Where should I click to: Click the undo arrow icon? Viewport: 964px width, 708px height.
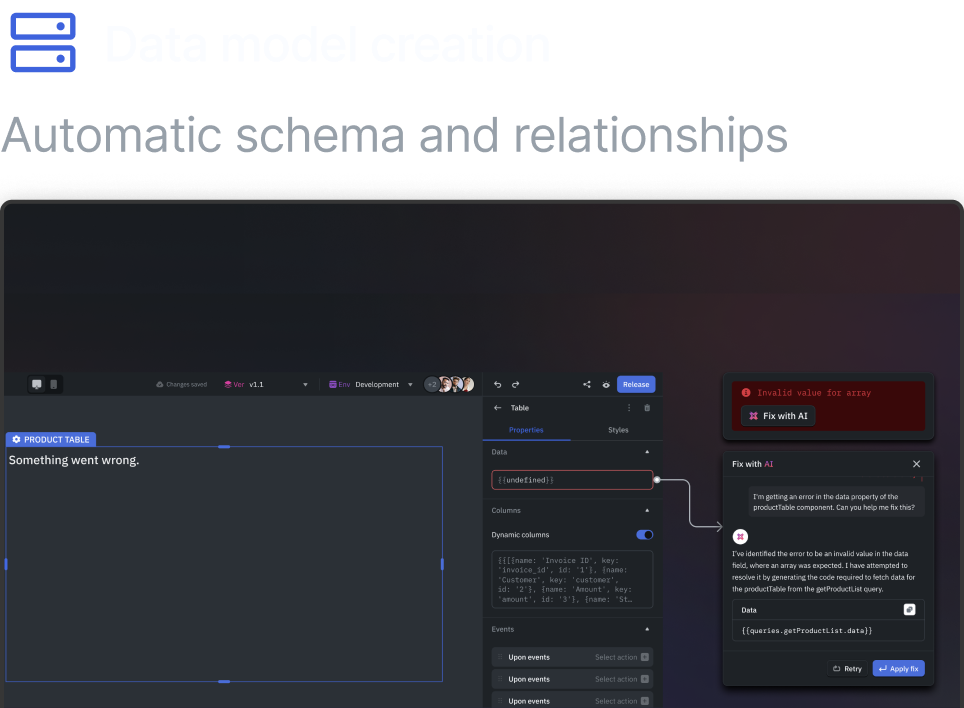point(497,384)
